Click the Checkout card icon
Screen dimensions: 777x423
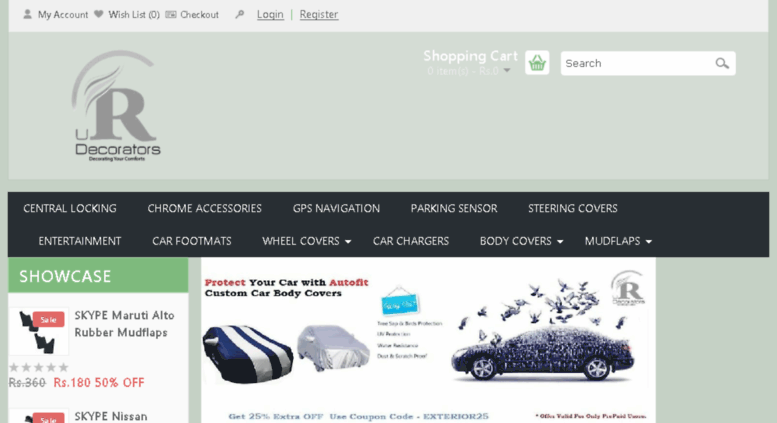coord(171,14)
